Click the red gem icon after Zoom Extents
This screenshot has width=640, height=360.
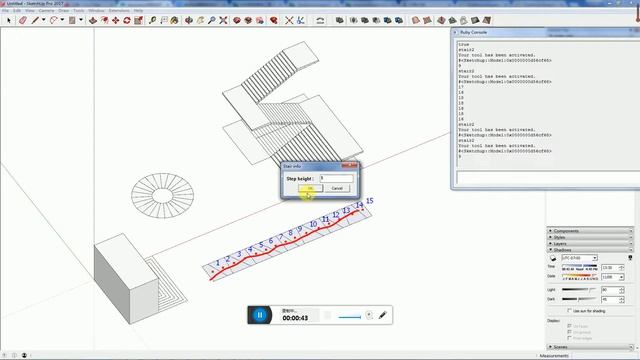click(237, 20)
